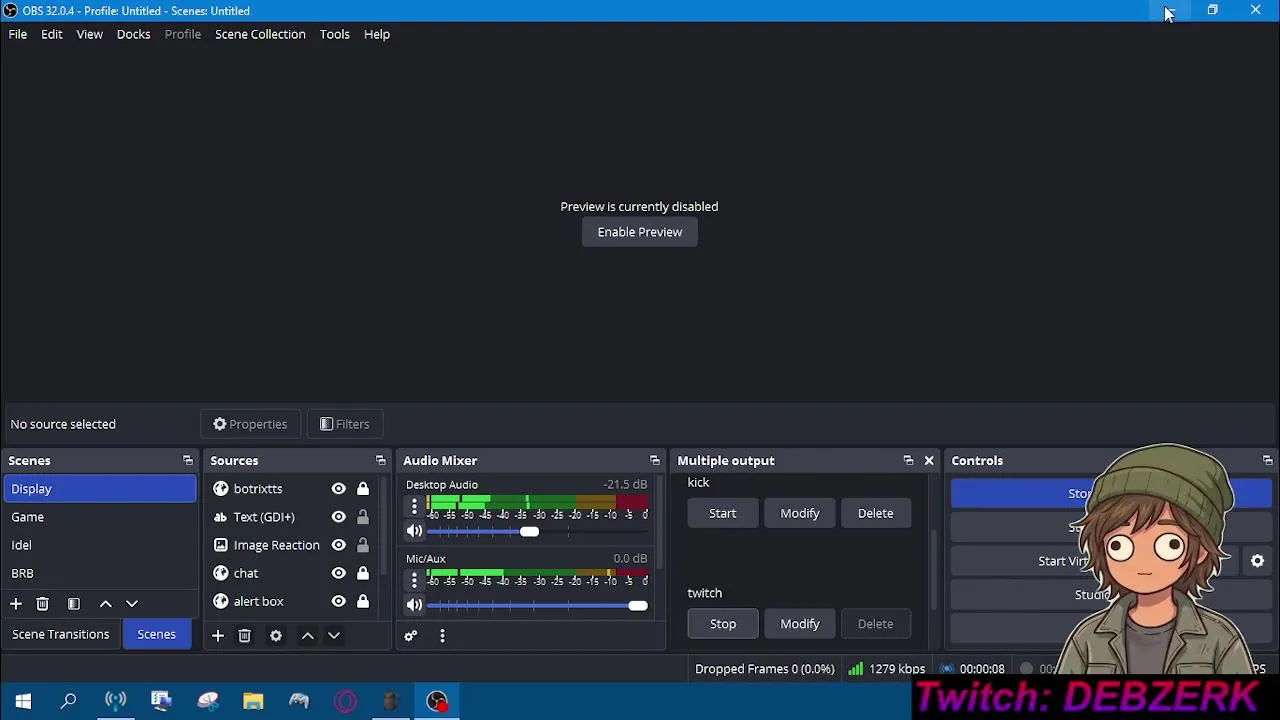
Task: Unlock chat source lock icon
Action: coord(363,573)
